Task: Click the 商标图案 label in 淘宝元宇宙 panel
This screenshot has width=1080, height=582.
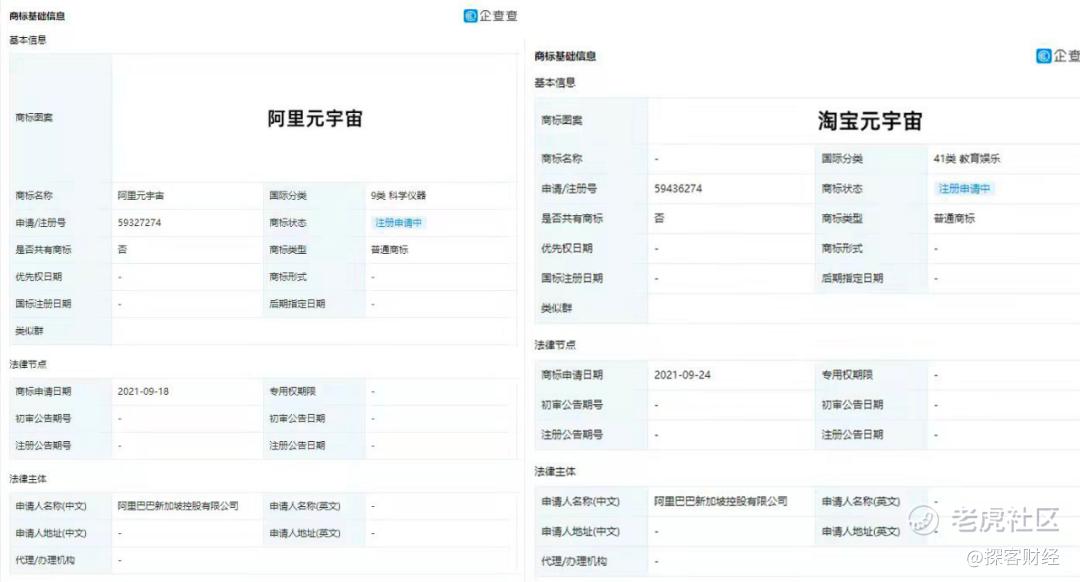Action: pos(561,120)
